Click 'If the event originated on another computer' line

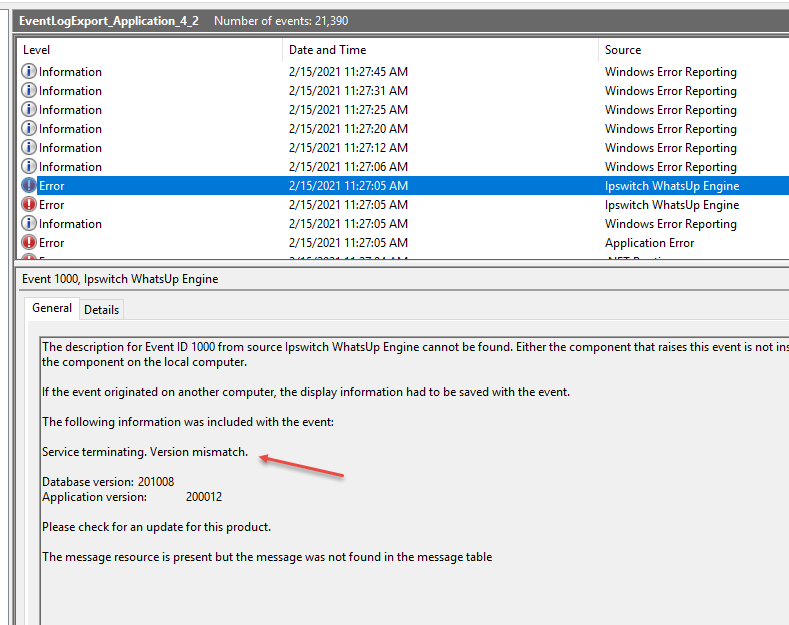[x=306, y=392]
